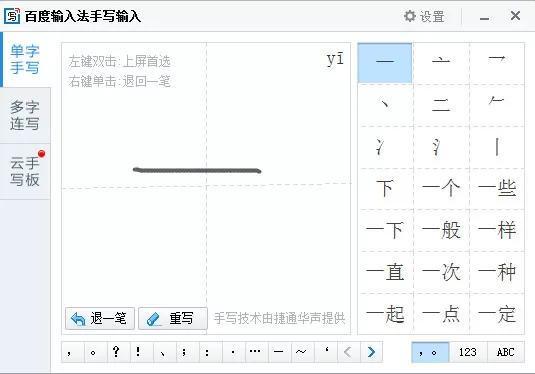Show previous punctuation page with left arrow
Image resolution: width=535 pixels, height=374 pixels.
(348, 352)
